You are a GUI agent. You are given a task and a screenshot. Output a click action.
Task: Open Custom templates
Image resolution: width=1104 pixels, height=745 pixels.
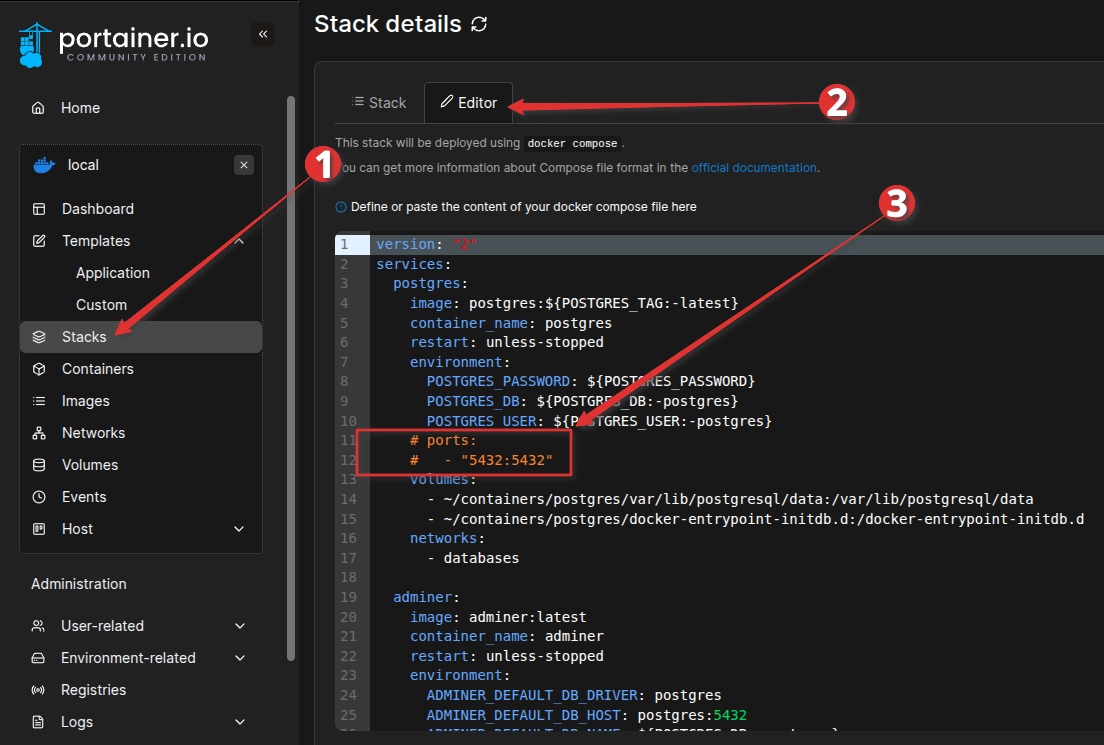pos(101,305)
